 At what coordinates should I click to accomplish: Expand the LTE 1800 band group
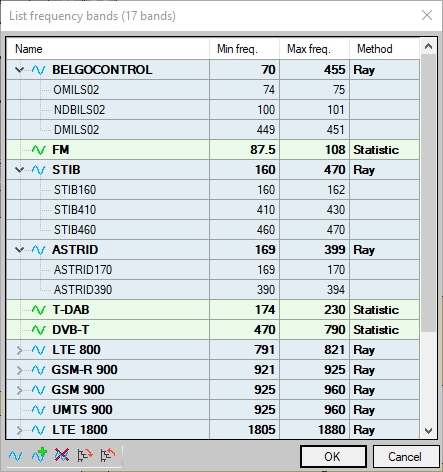pyautogui.click(x=19, y=430)
